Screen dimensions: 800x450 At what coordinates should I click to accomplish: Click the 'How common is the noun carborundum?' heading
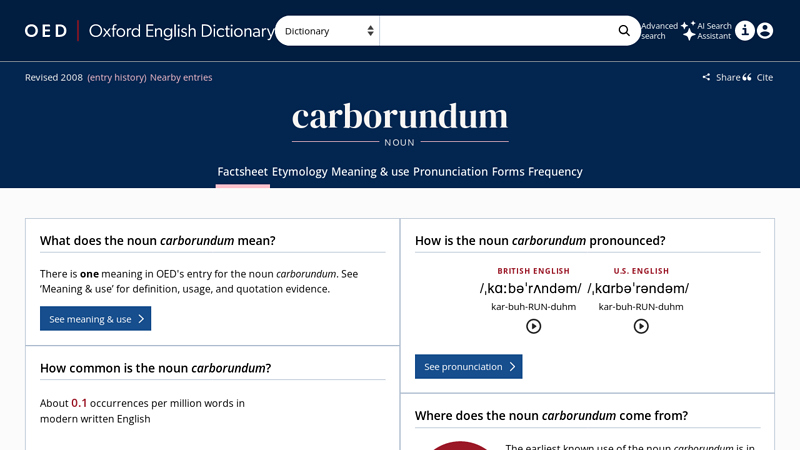pyautogui.click(x=156, y=368)
